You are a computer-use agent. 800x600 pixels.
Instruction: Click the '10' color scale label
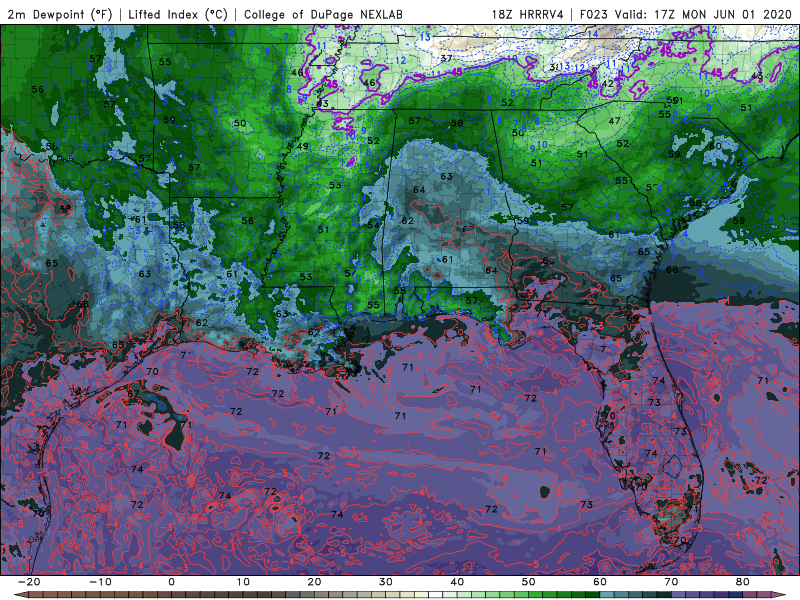tap(243, 582)
